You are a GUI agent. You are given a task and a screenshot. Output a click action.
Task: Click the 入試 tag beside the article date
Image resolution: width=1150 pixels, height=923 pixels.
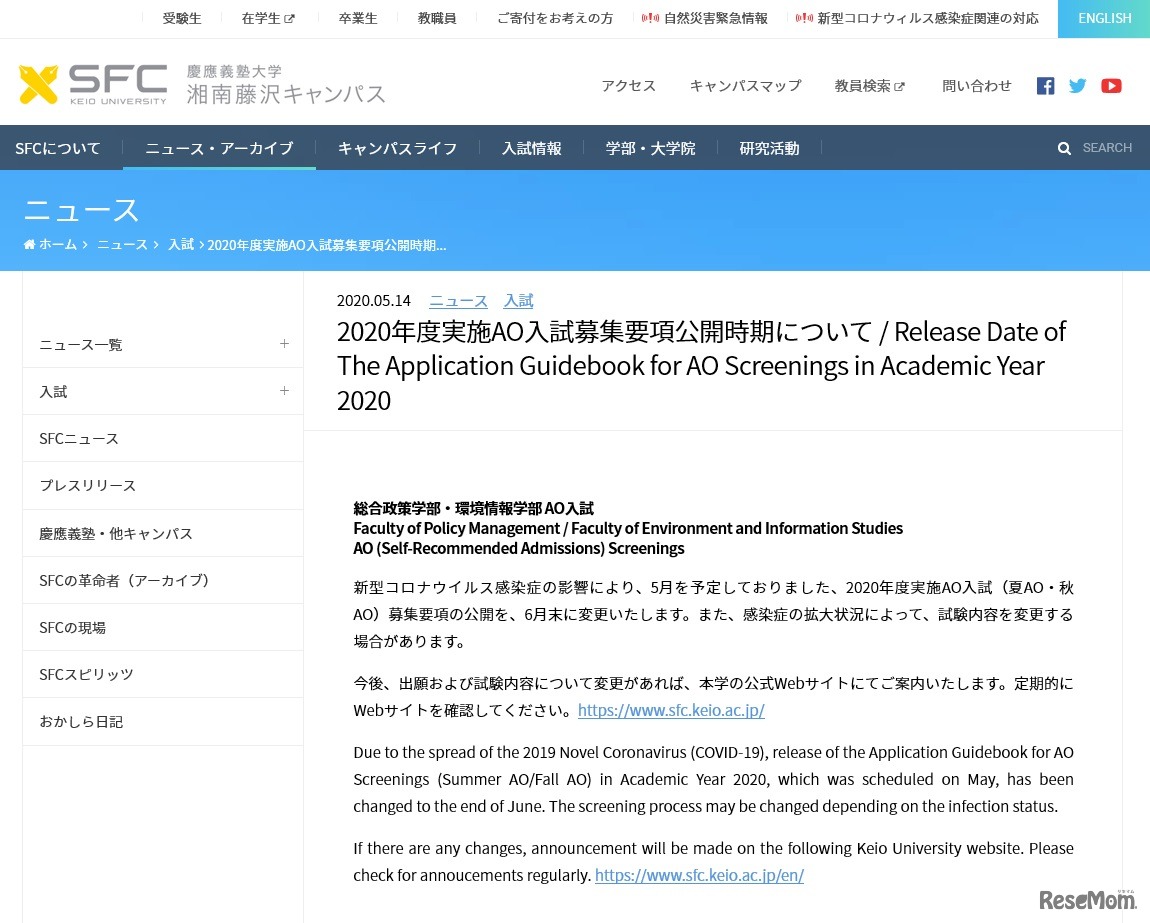(518, 300)
